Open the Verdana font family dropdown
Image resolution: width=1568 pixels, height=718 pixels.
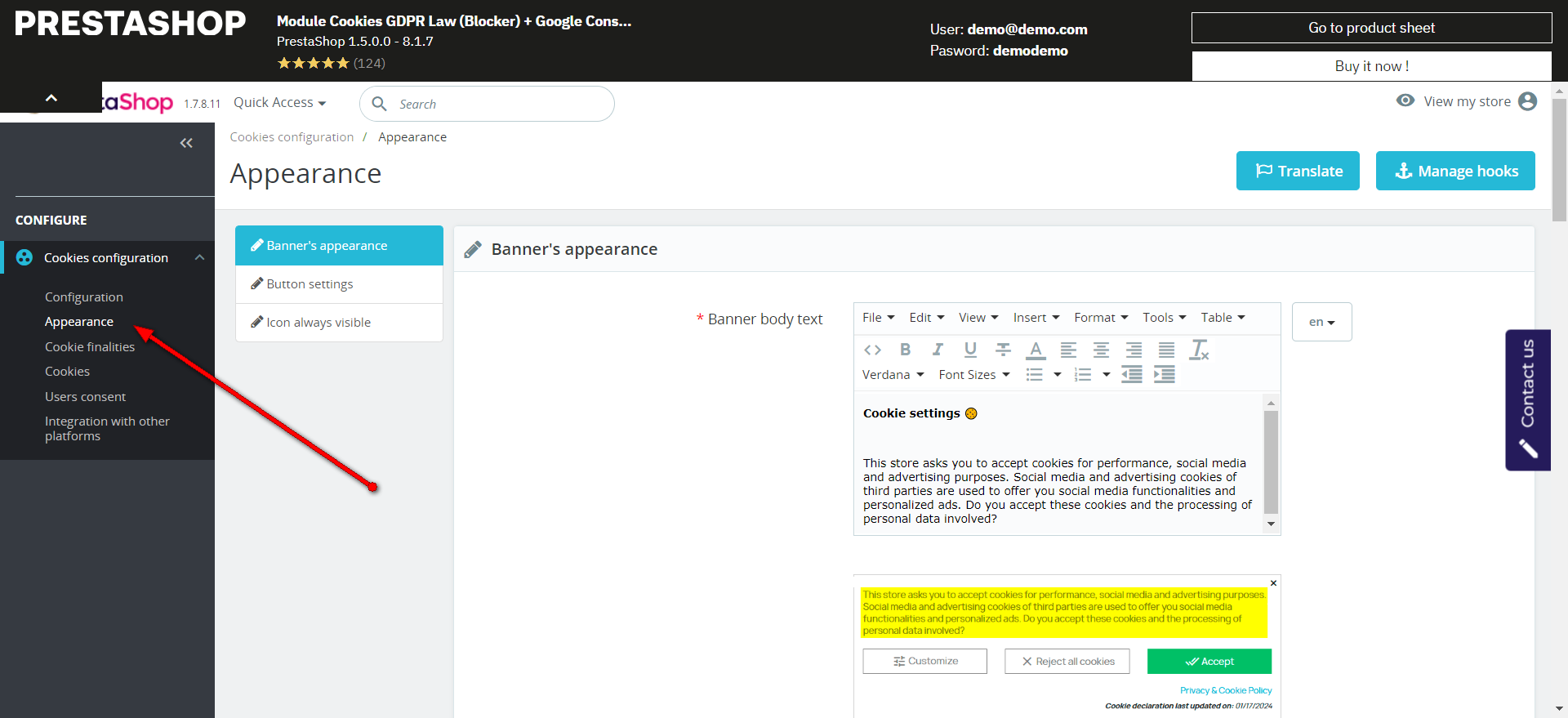pos(893,375)
